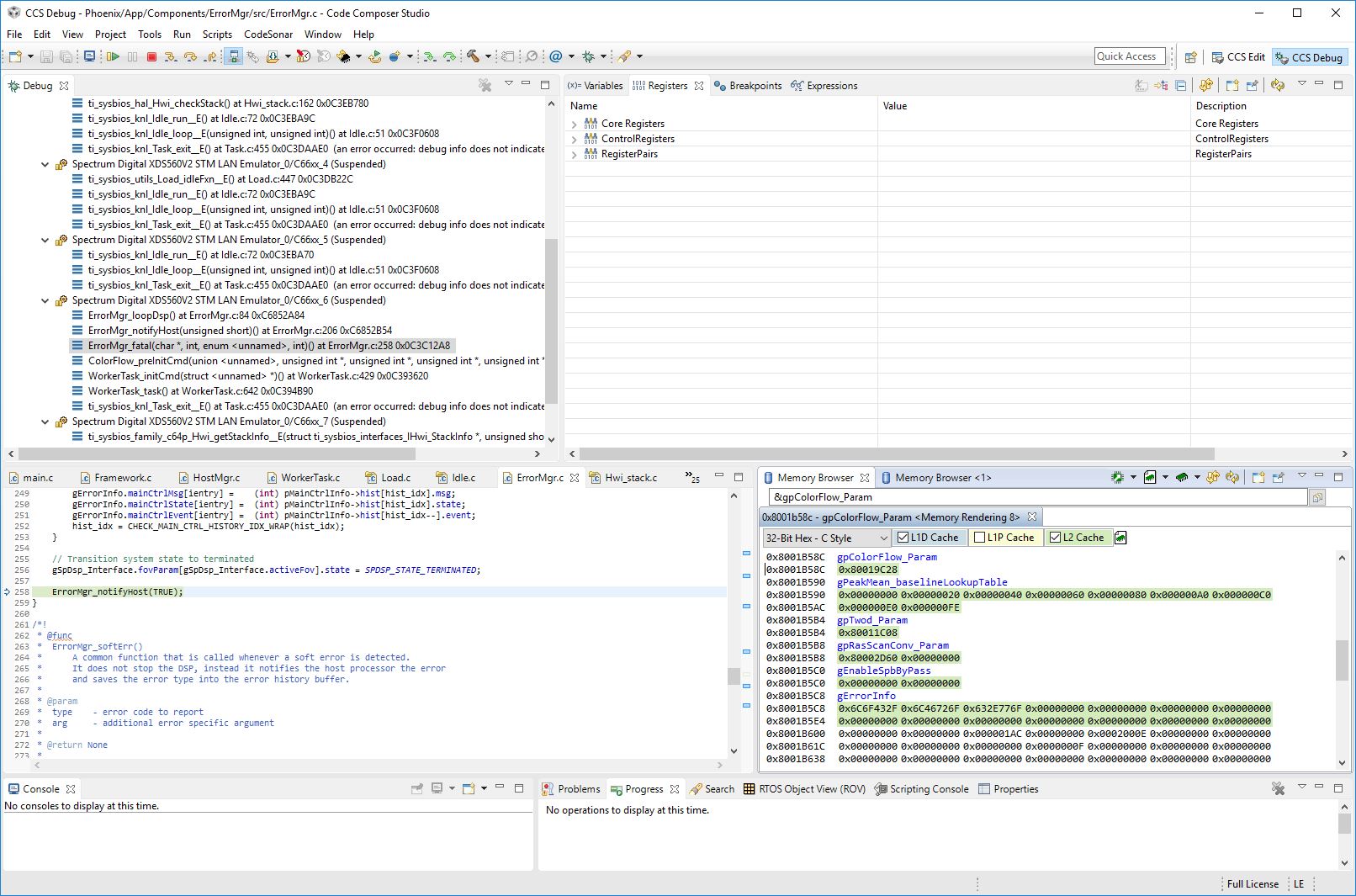Click the green bug Debug launch icon
Viewport: 1356px width, 896px height.
coord(588,56)
